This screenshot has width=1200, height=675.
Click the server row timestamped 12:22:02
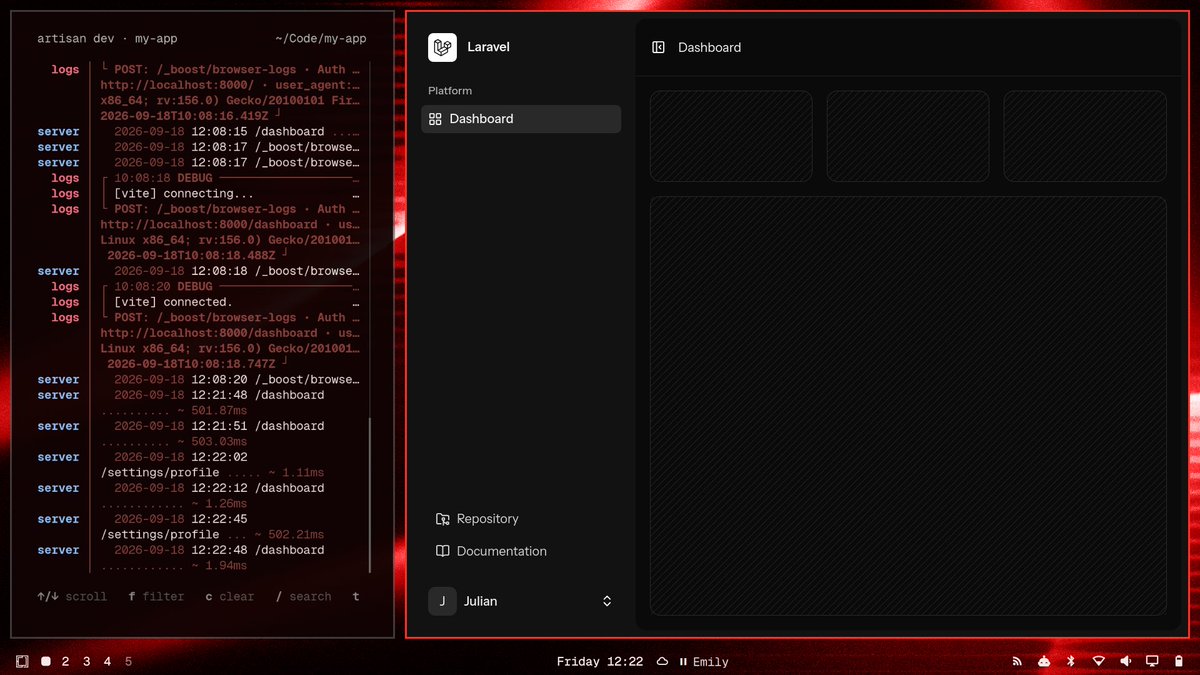pyautogui.click(x=181, y=457)
